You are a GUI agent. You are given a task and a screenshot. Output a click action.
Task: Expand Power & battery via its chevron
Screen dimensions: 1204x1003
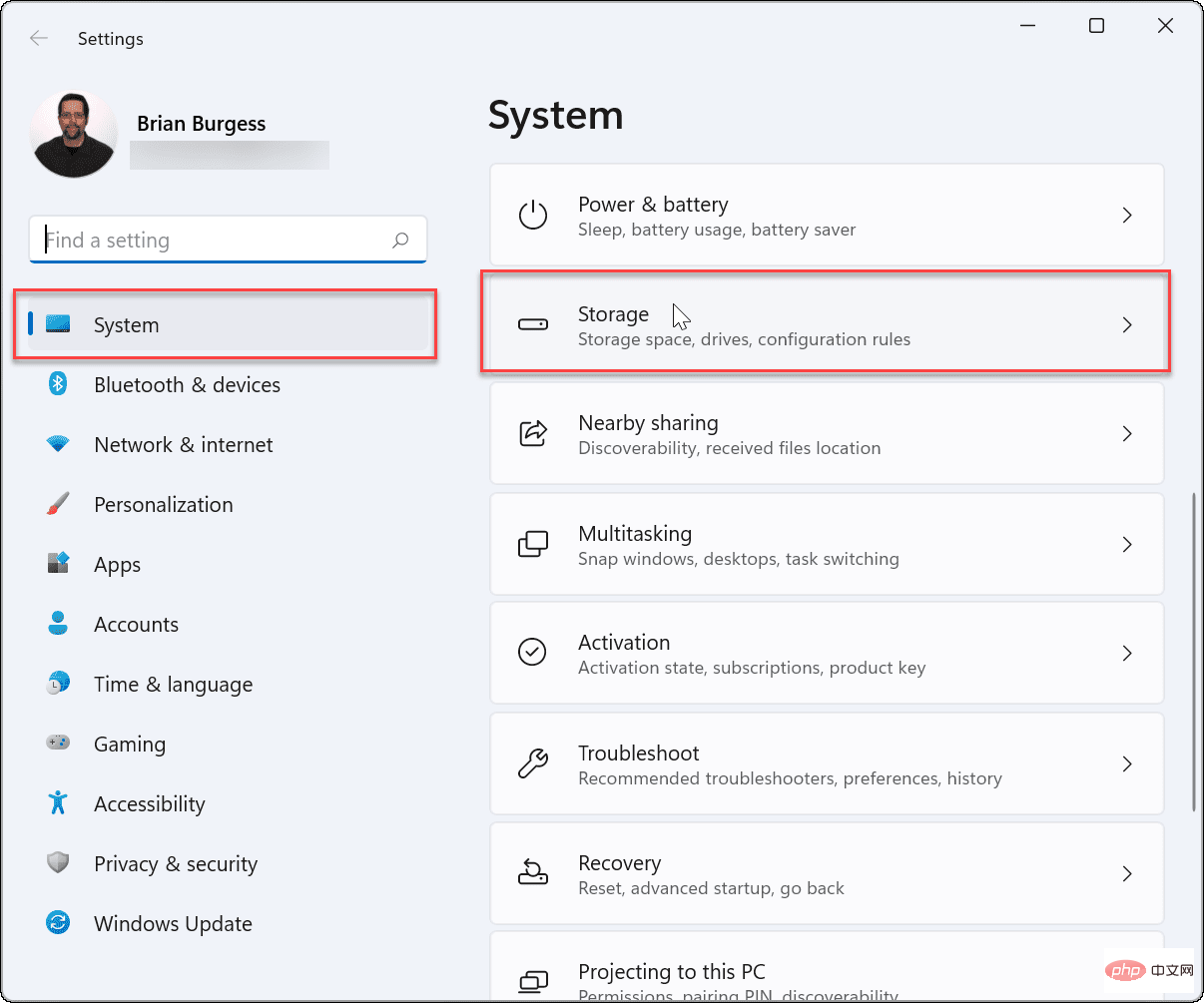pyautogui.click(x=1127, y=215)
